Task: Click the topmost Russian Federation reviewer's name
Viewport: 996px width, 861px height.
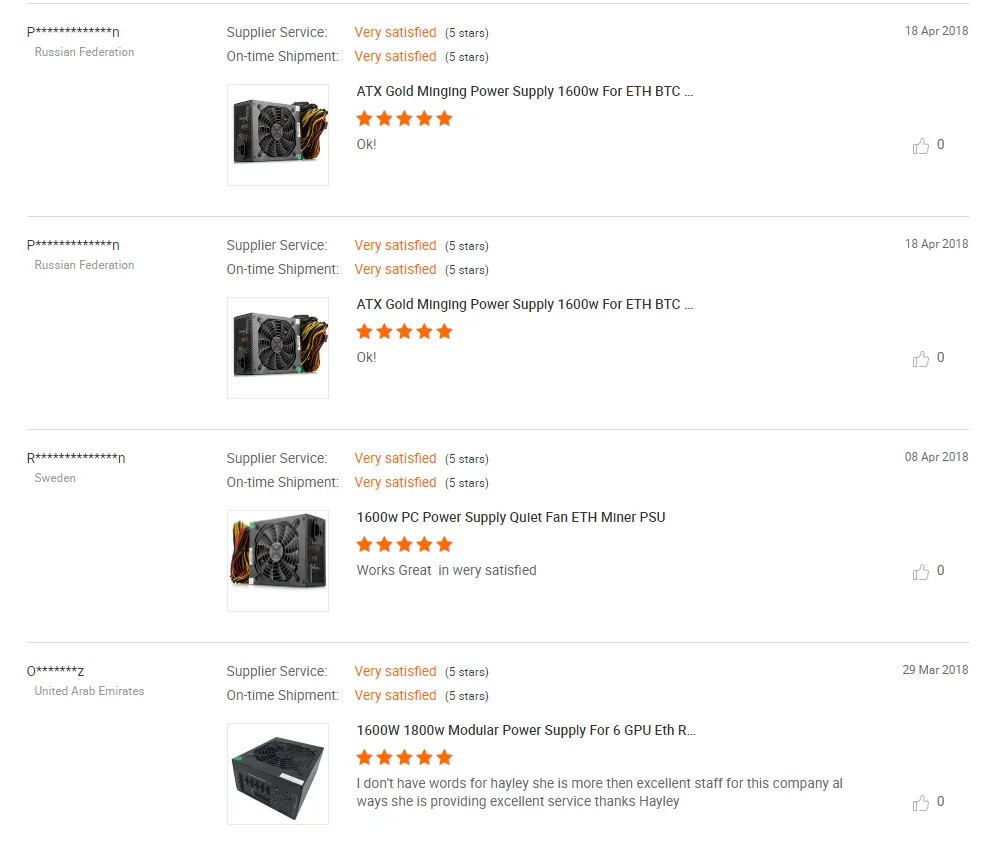Action: [73, 32]
